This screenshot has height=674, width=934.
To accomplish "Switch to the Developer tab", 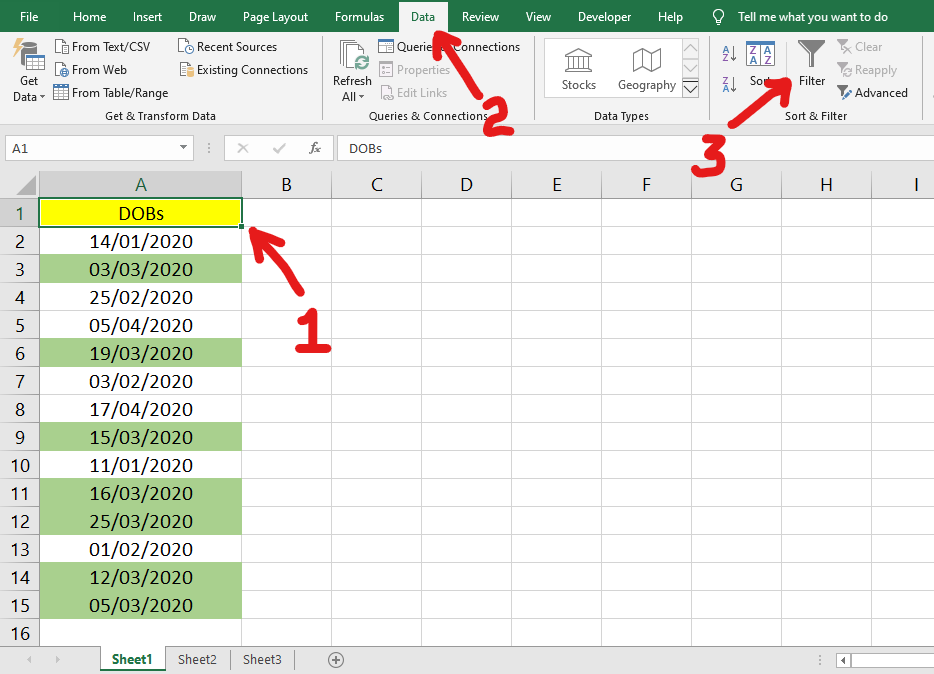I will click(x=604, y=17).
